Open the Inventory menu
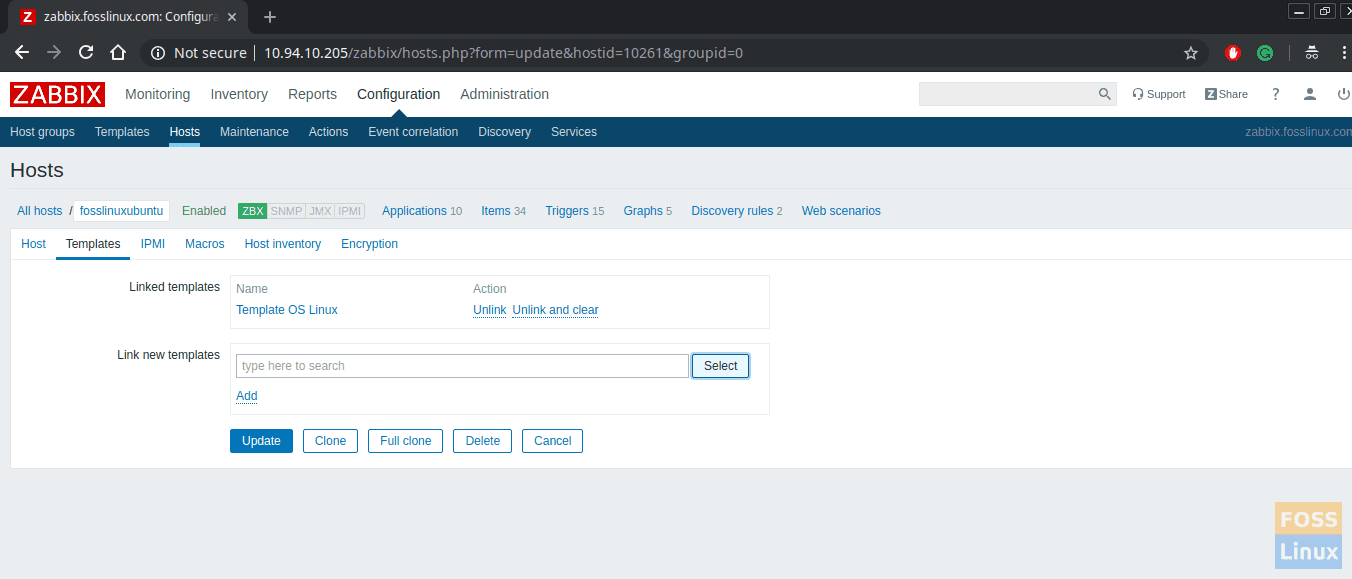Viewport: 1352px width, 579px height. coord(239,94)
